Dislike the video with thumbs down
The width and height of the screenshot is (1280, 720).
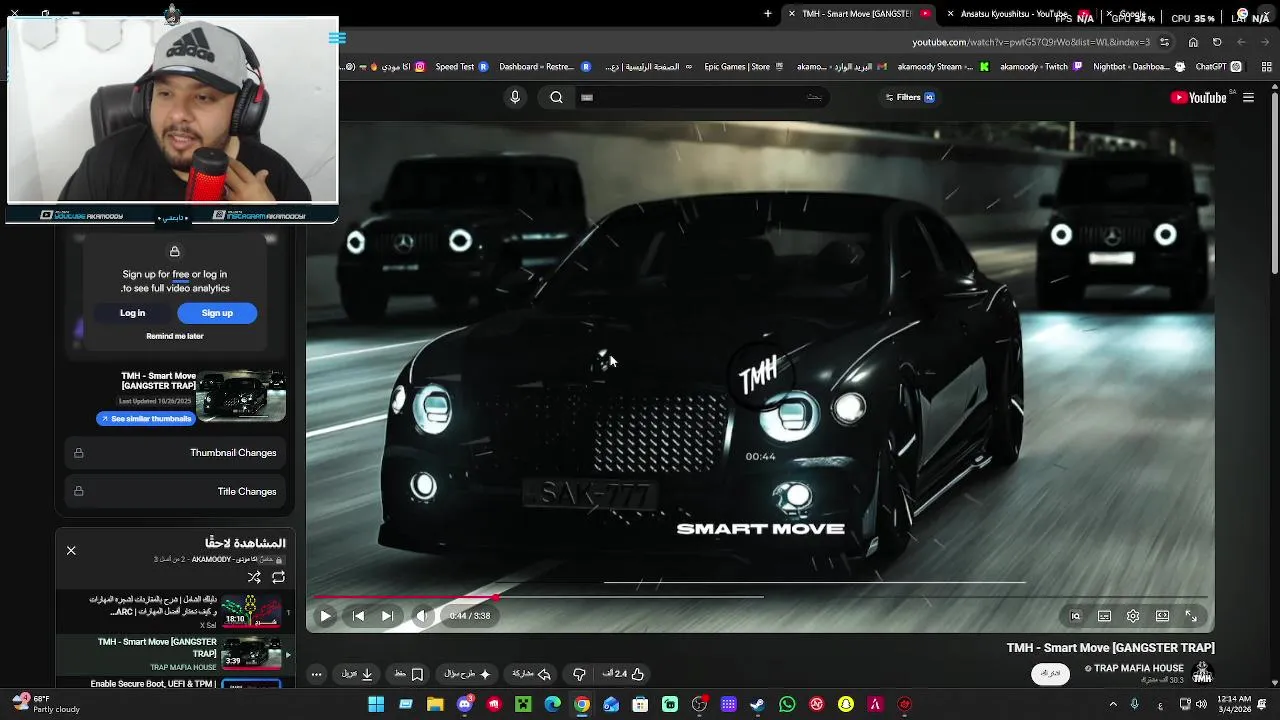(x=579, y=674)
